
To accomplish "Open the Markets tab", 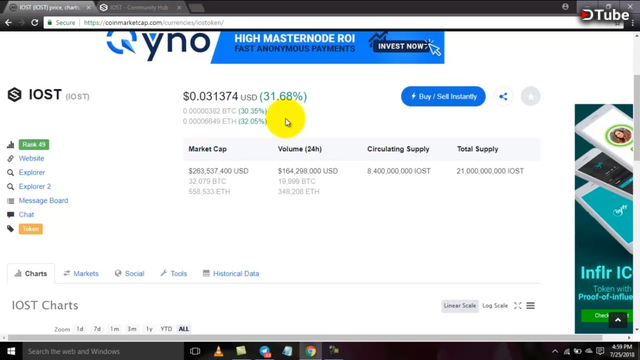I will pos(81,273).
